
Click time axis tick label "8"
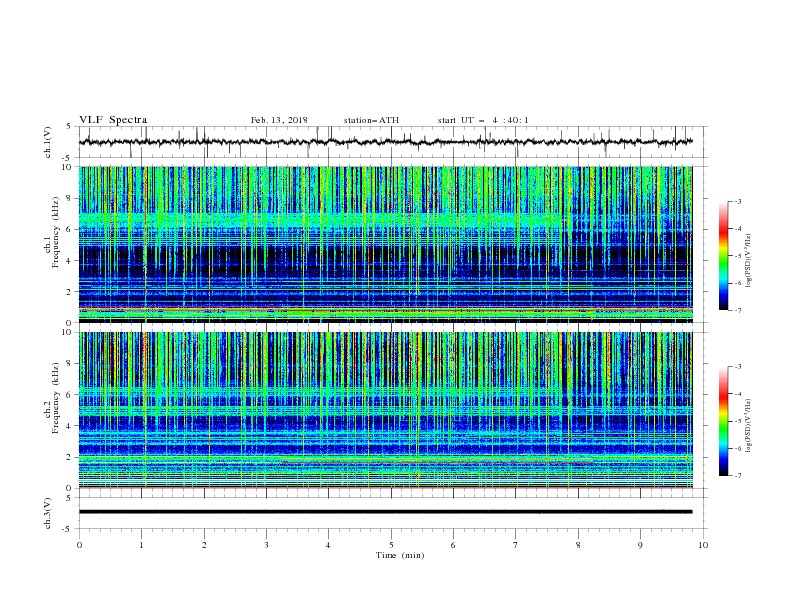(578, 545)
